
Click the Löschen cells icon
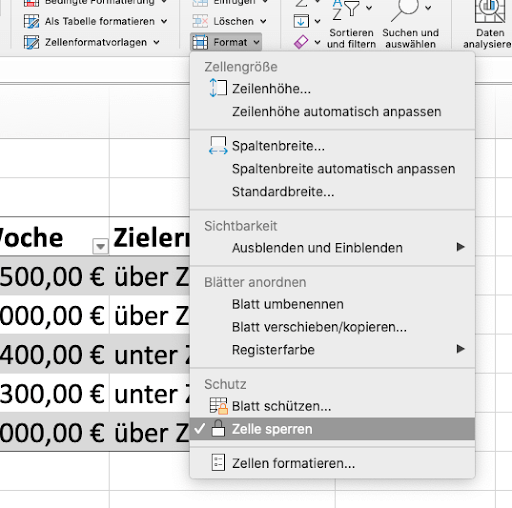click(x=200, y=21)
